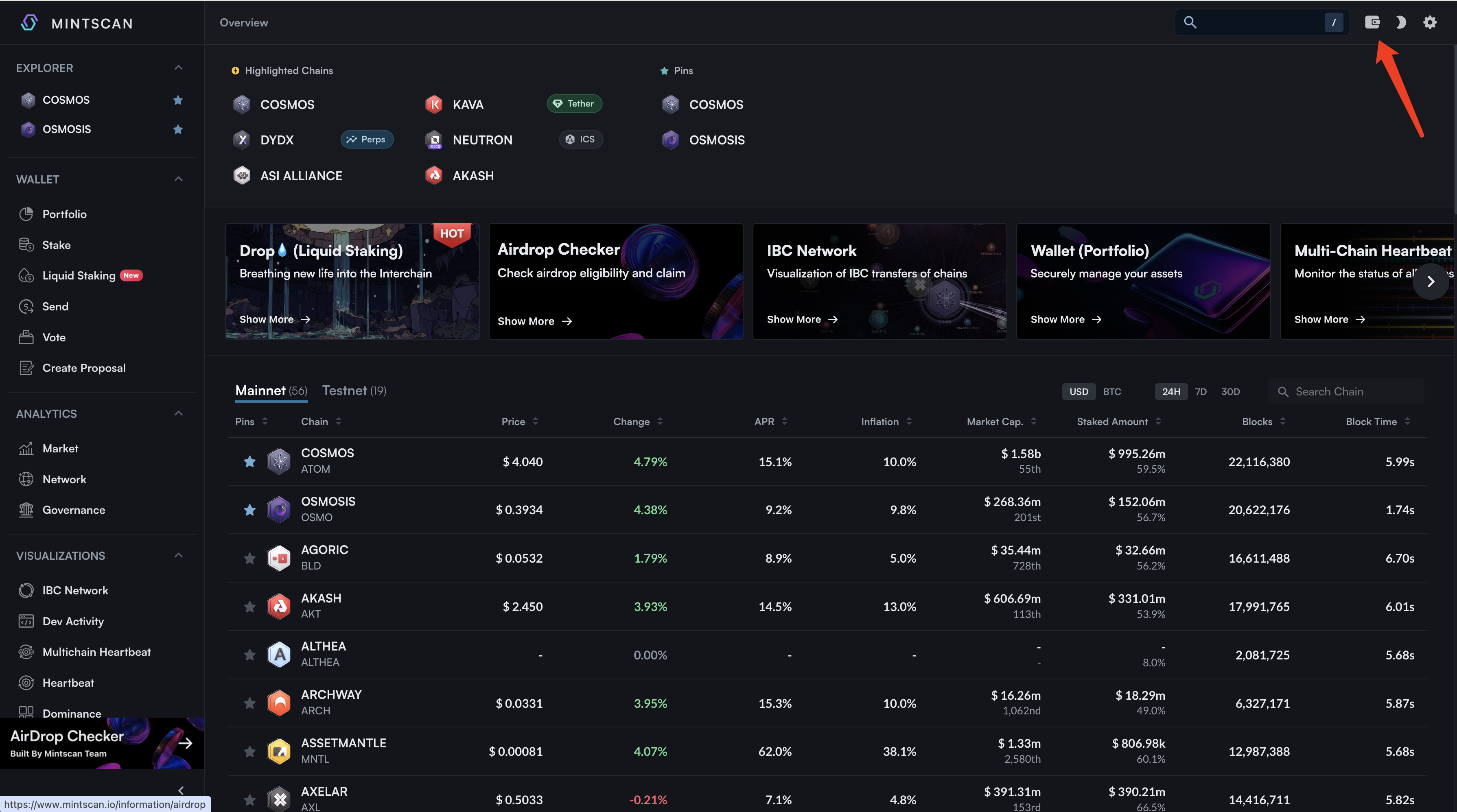Select the 7D time range

(x=1200, y=391)
